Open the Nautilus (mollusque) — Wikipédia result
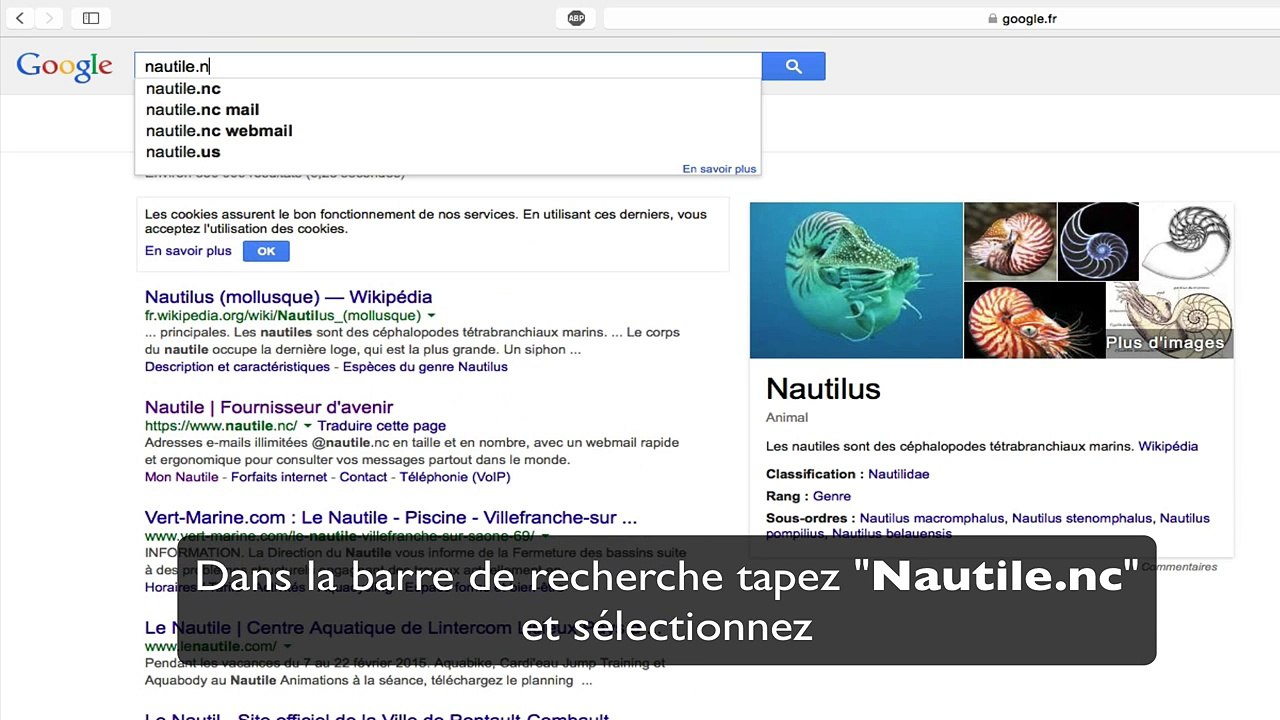The image size is (1280, 720). click(x=288, y=297)
